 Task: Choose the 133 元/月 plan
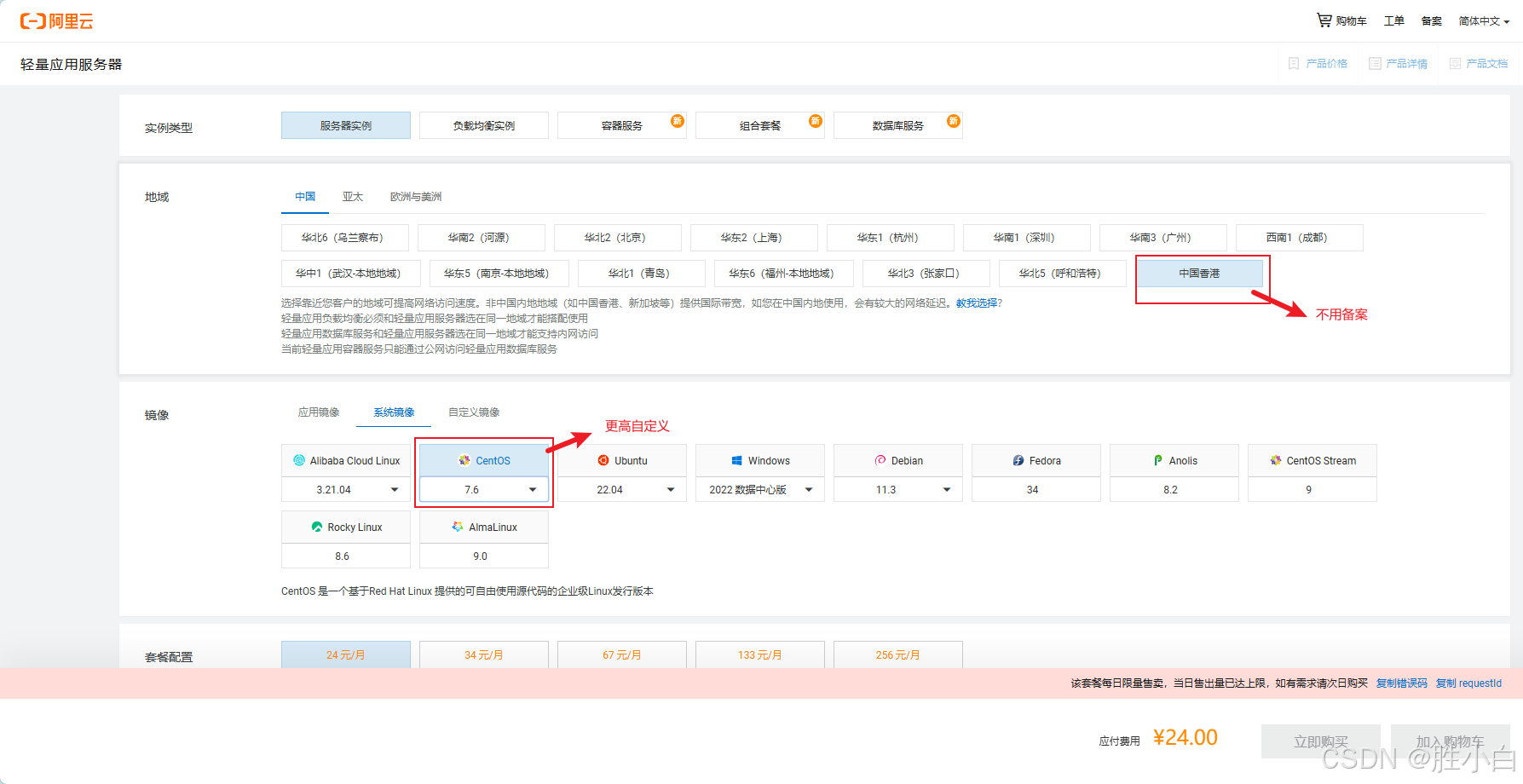pos(760,654)
